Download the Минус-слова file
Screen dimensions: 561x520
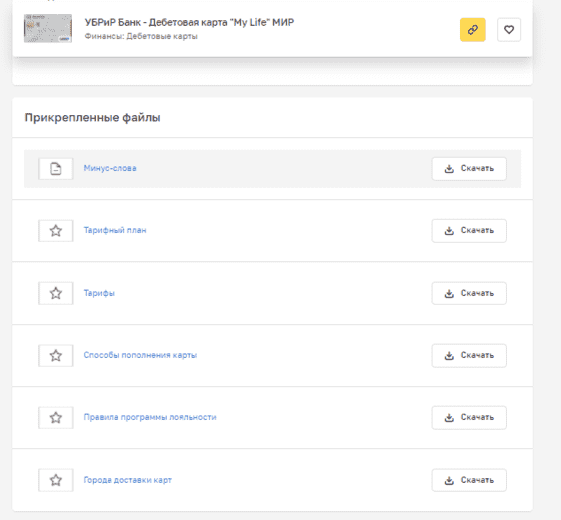[469, 169]
